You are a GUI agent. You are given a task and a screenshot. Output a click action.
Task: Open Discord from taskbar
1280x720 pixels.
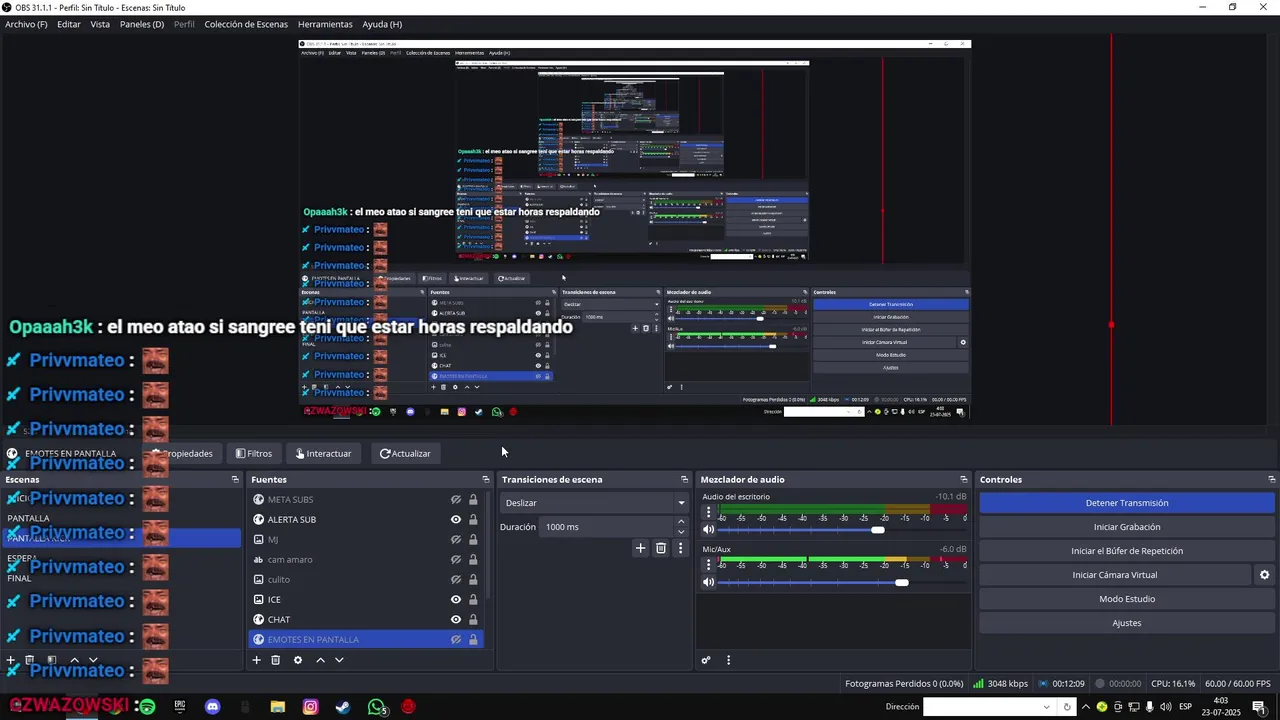pos(212,707)
